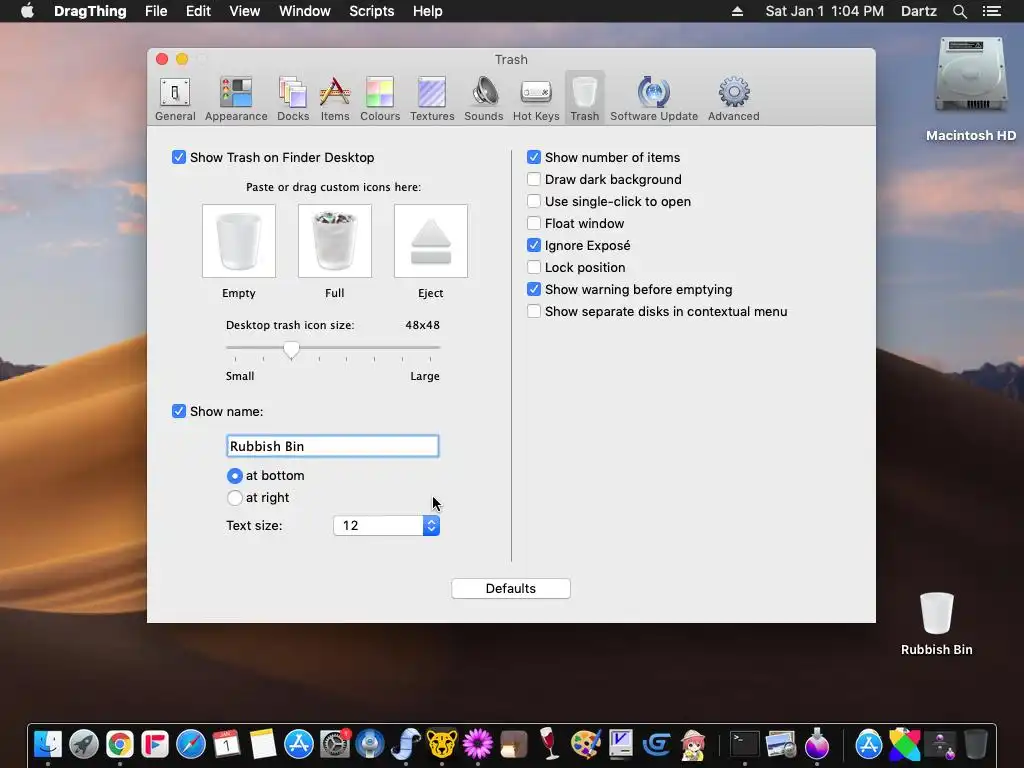This screenshot has height=768, width=1024.
Task: Open the File menu
Action: 156,11
